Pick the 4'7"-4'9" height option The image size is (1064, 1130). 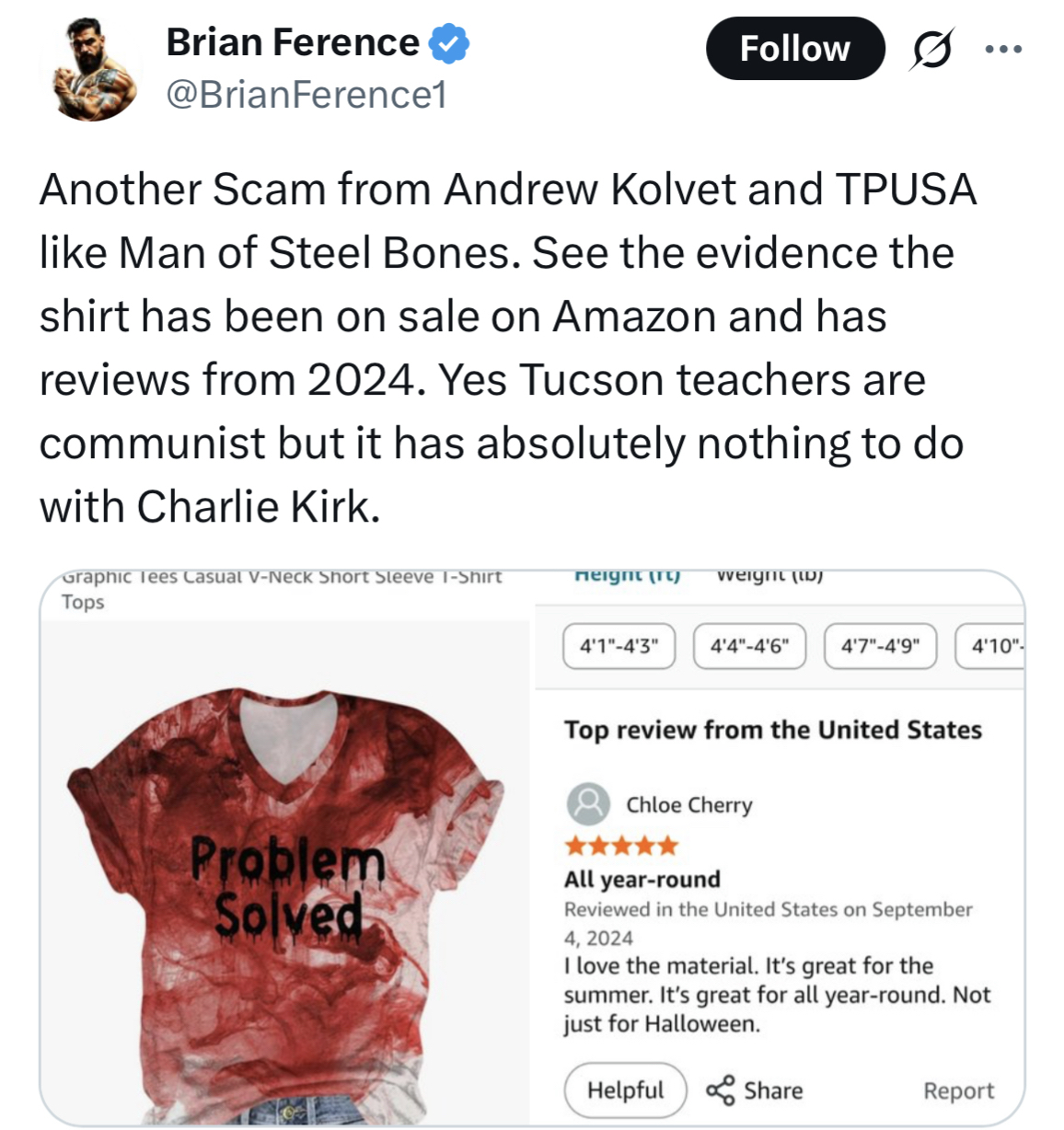(x=880, y=646)
